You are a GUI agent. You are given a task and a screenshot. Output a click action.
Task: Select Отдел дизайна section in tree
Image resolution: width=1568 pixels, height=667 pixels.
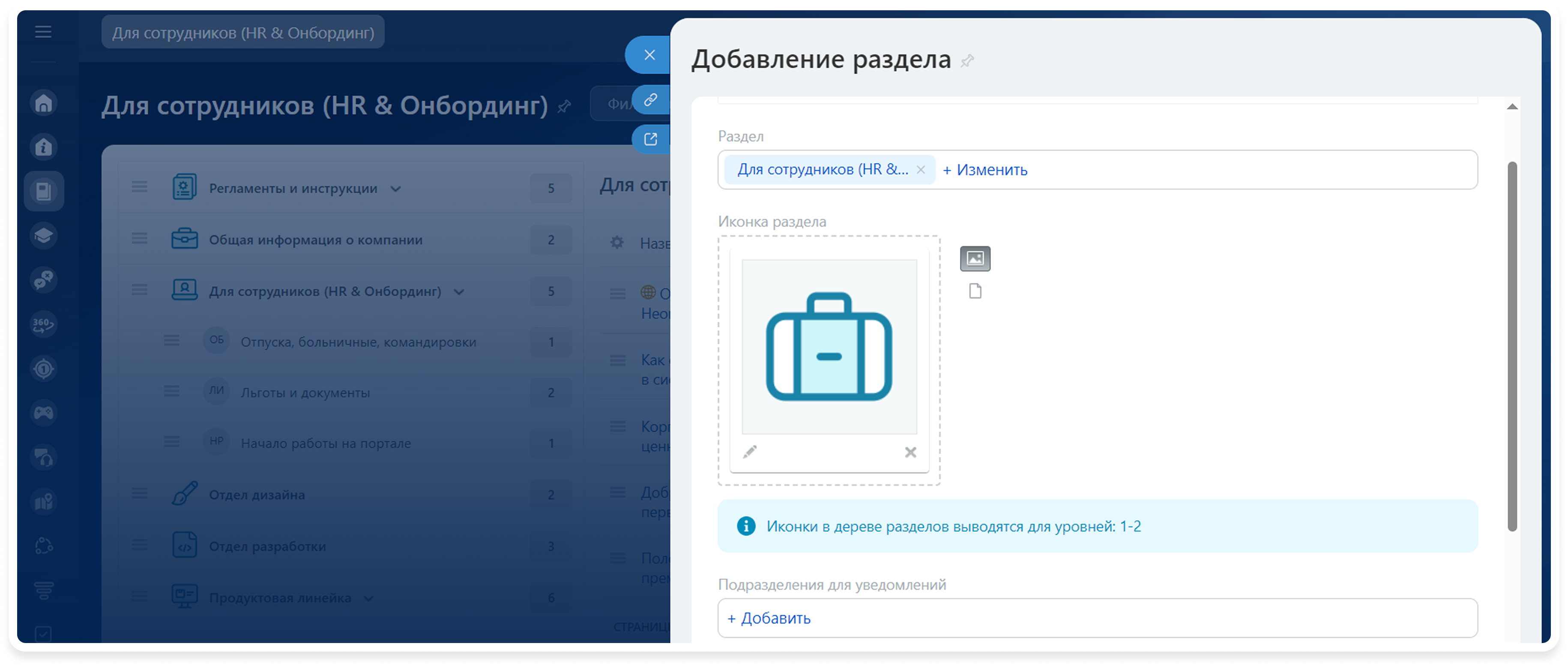coord(257,495)
